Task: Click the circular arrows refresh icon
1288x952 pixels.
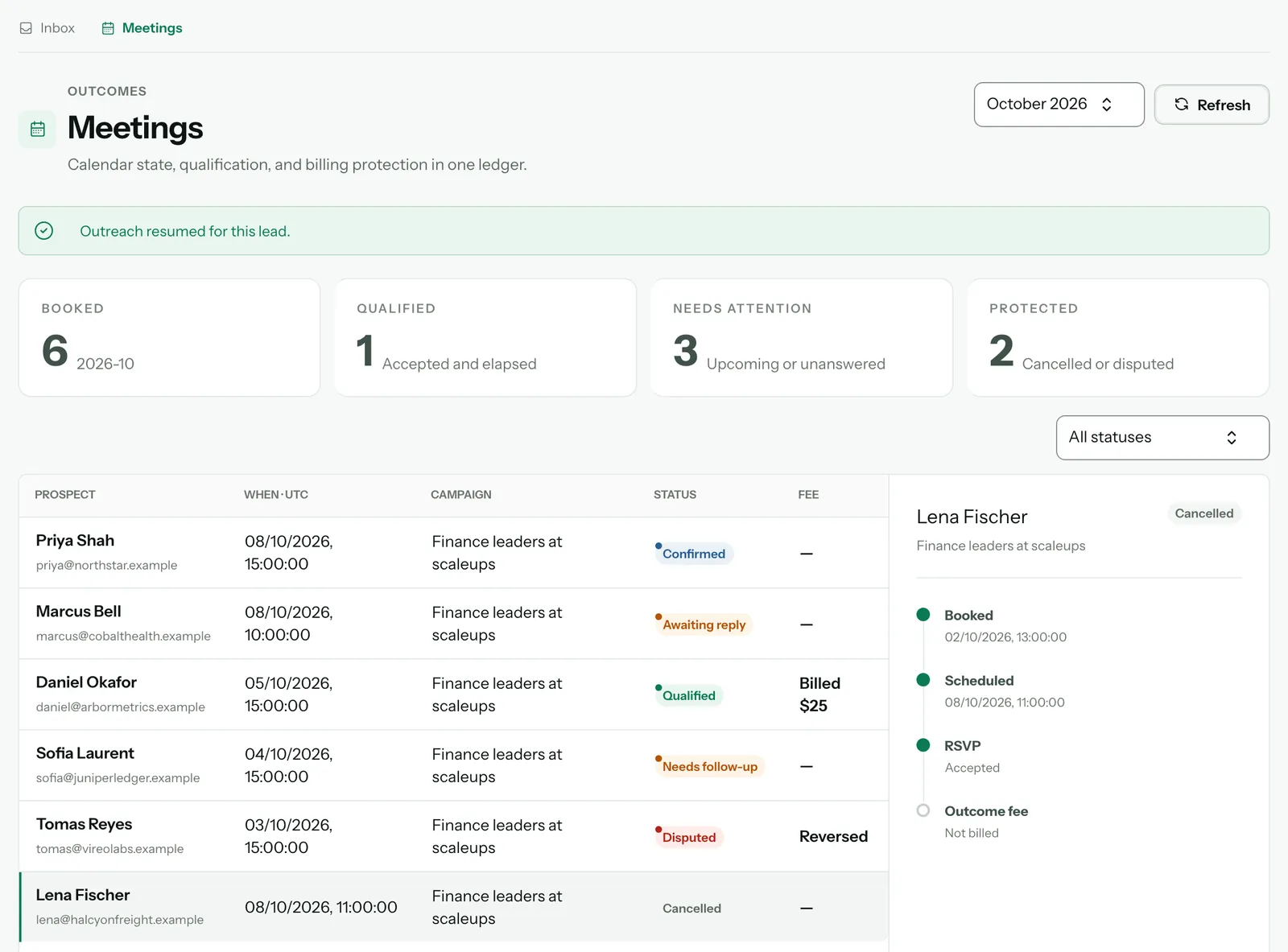Action: pyautogui.click(x=1181, y=105)
